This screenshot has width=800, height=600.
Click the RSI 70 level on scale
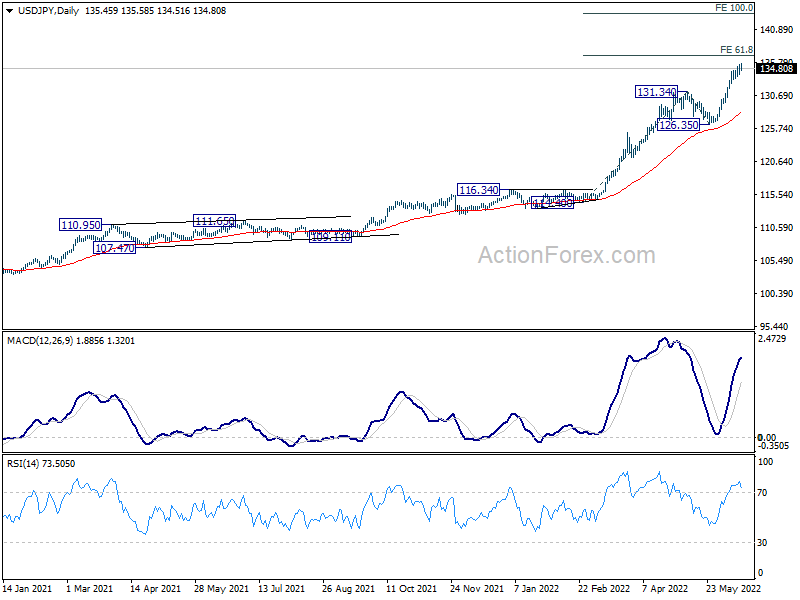click(762, 492)
